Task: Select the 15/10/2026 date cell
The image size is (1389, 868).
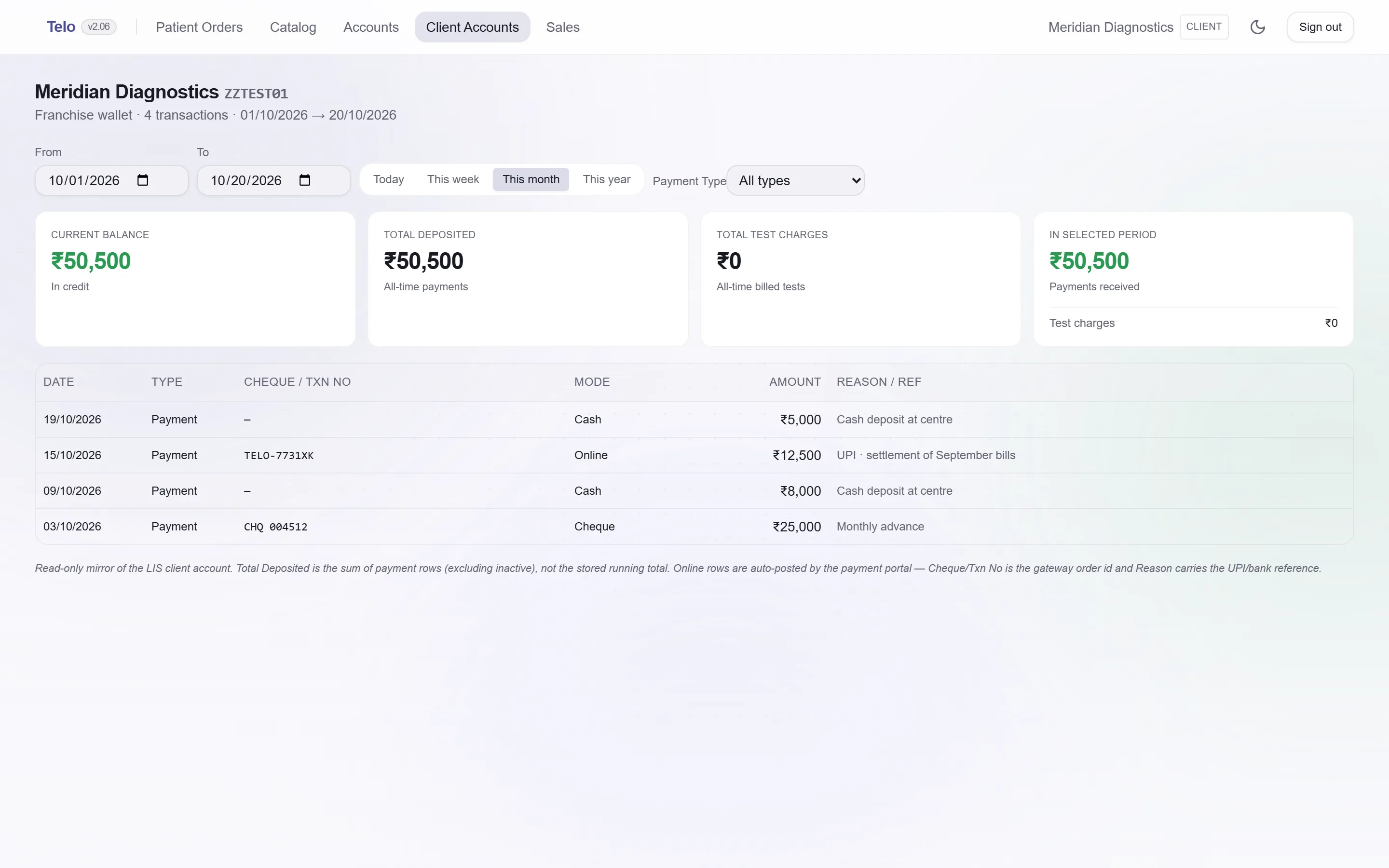Action: (72, 455)
